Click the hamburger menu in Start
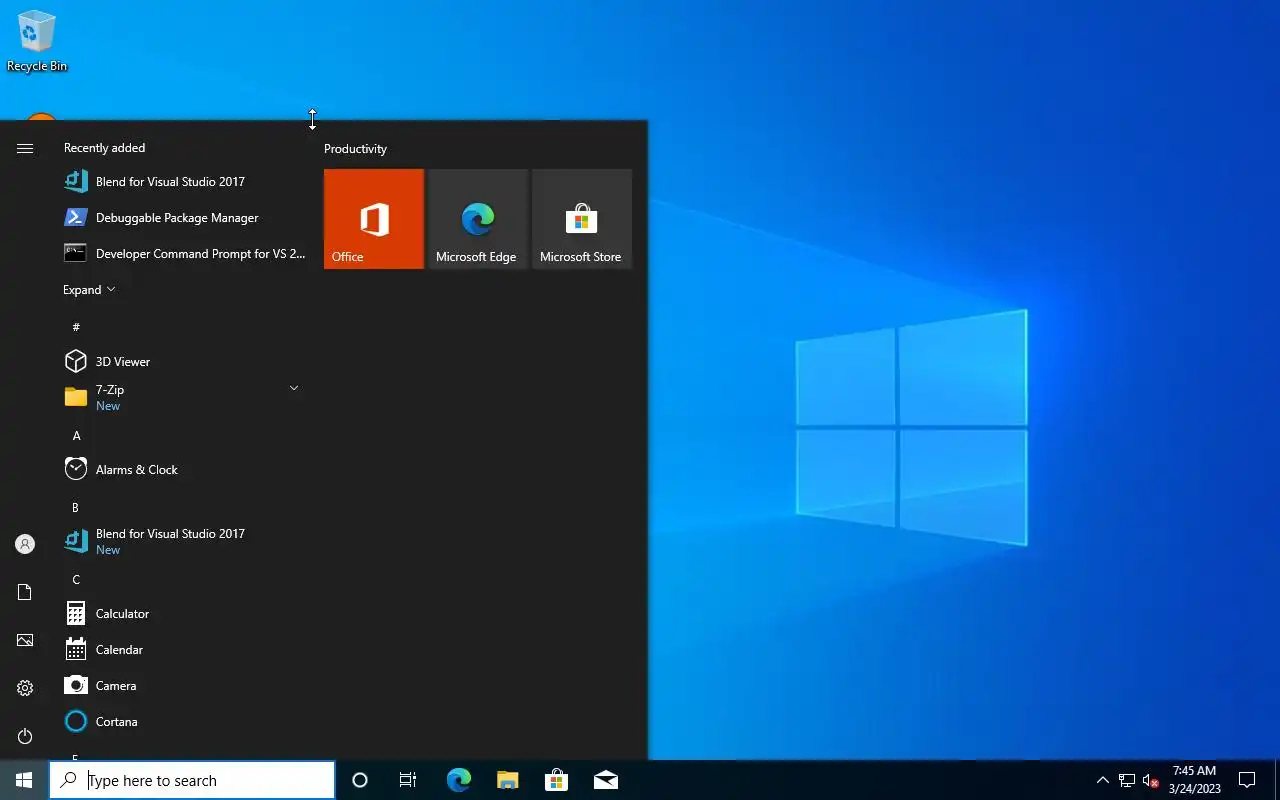Image resolution: width=1280 pixels, height=800 pixels. [x=25, y=148]
